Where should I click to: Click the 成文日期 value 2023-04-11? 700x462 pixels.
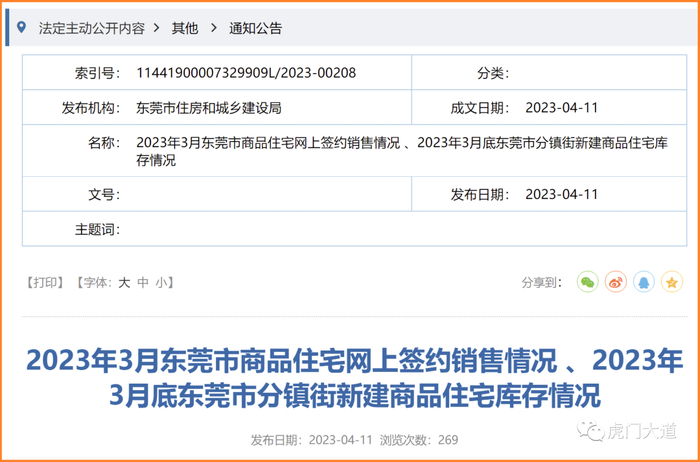pyautogui.click(x=562, y=108)
